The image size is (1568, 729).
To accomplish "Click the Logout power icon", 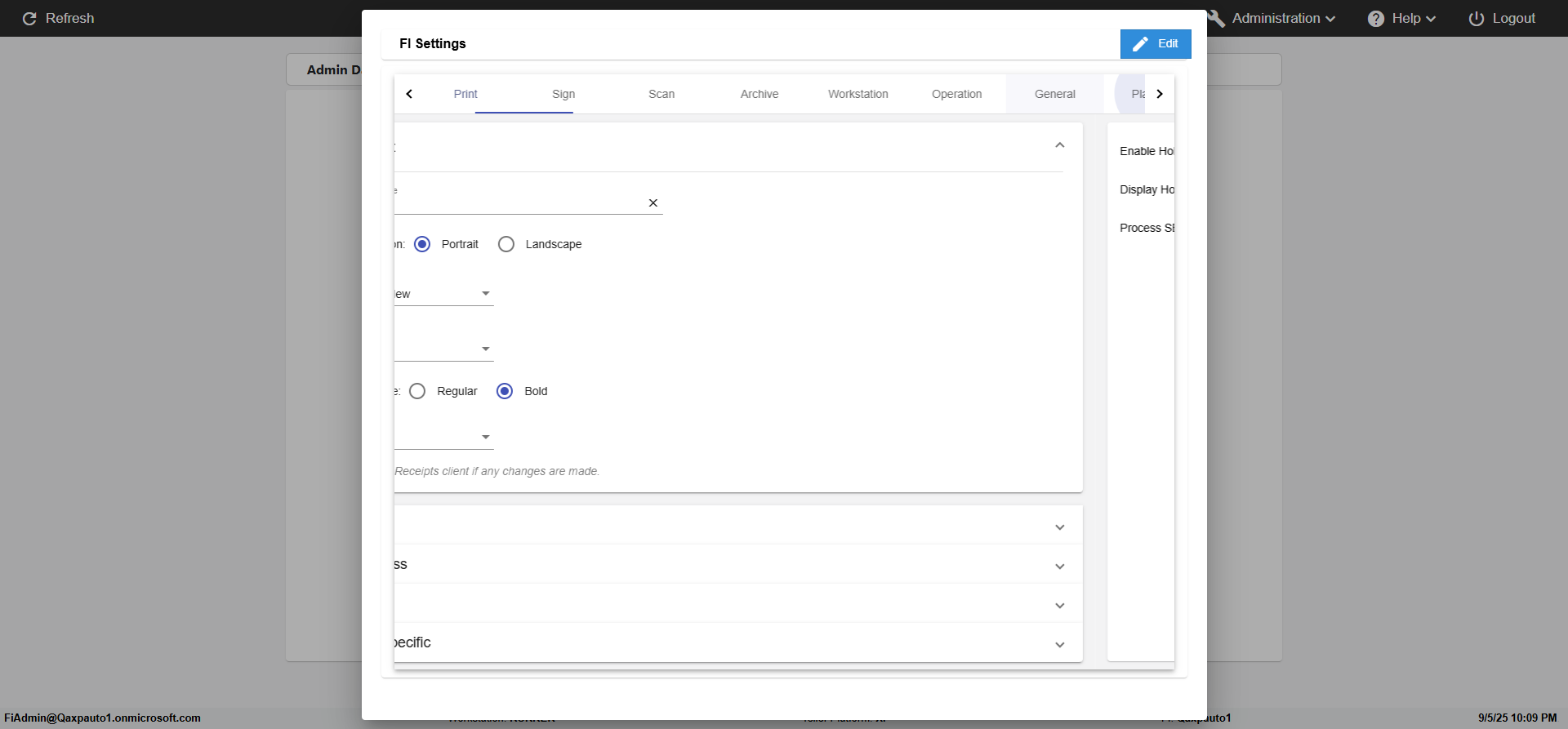I will point(1477,19).
